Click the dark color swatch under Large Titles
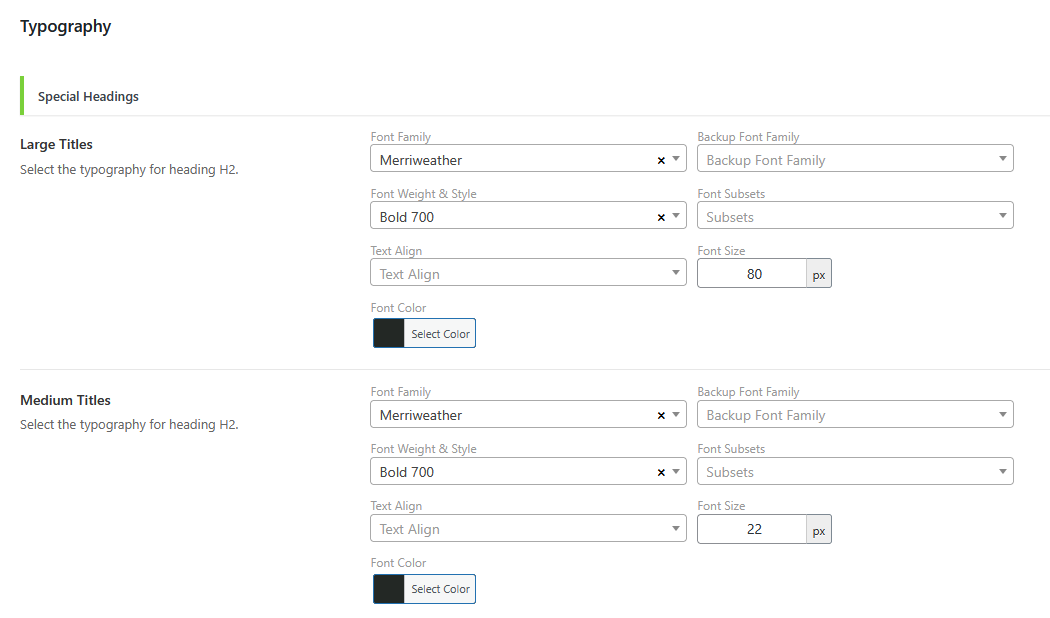 [x=388, y=333]
